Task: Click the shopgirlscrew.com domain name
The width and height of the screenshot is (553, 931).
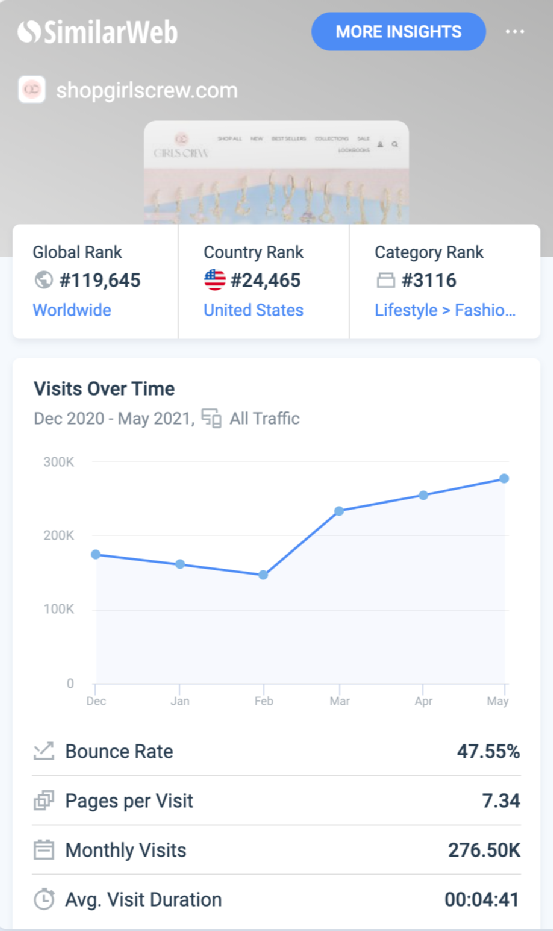Action: [147, 90]
